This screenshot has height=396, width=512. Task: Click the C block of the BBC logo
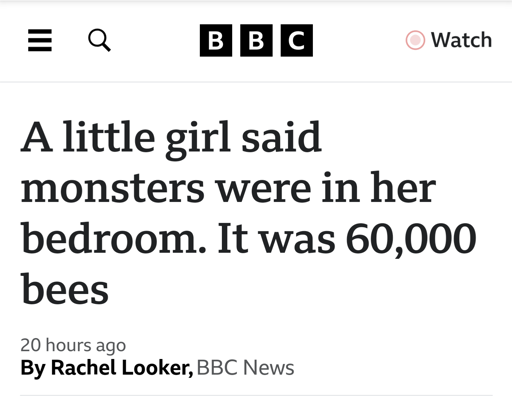click(297, 40)
